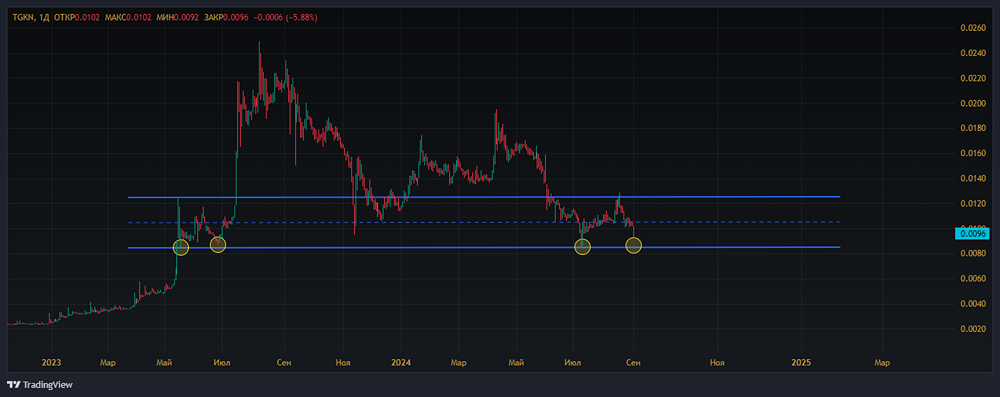Click the 0.0060 price axis label
This screenshot has width=1000, height=397.
coord(973,279)
